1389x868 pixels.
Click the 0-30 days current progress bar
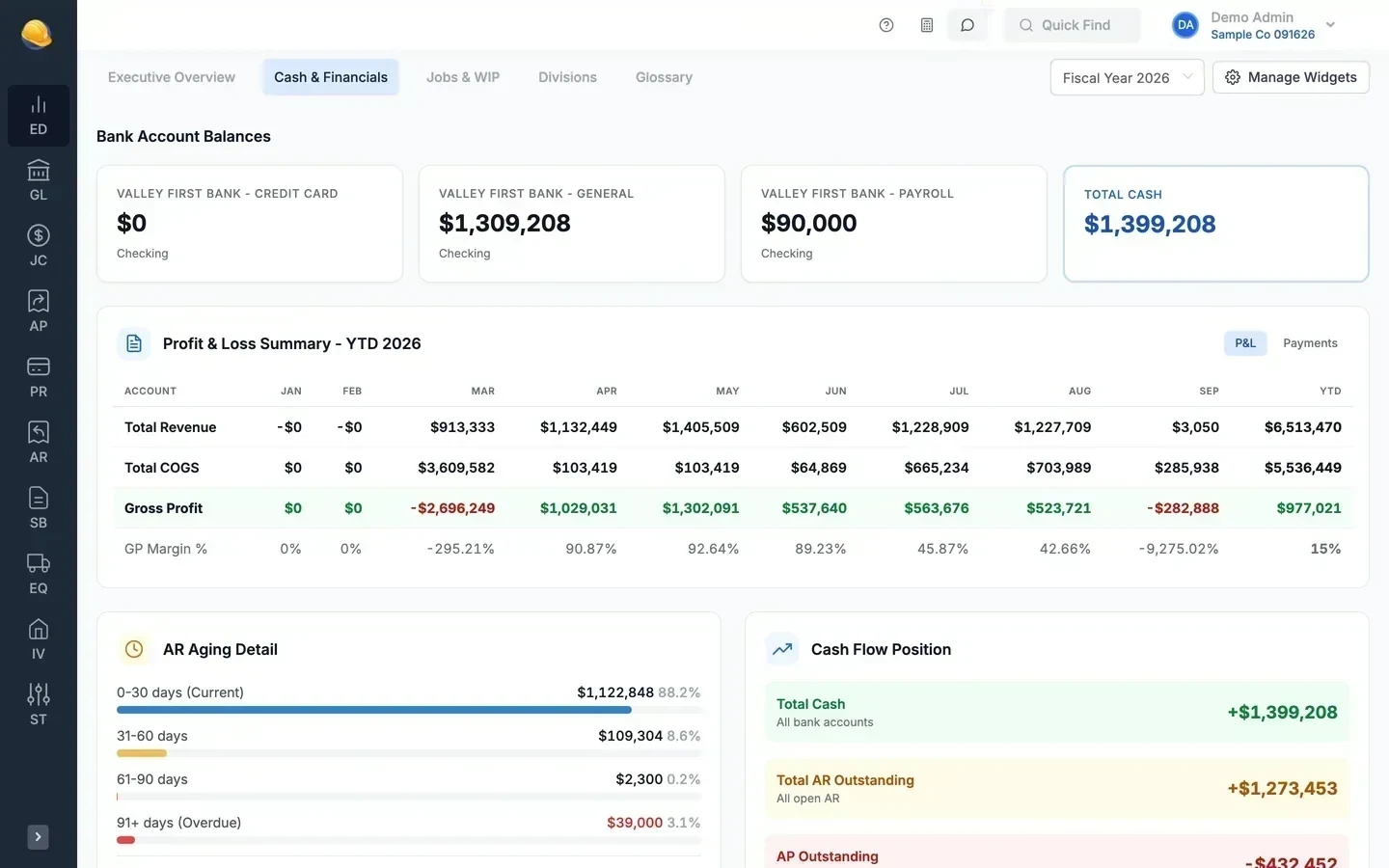pos(409,710)
